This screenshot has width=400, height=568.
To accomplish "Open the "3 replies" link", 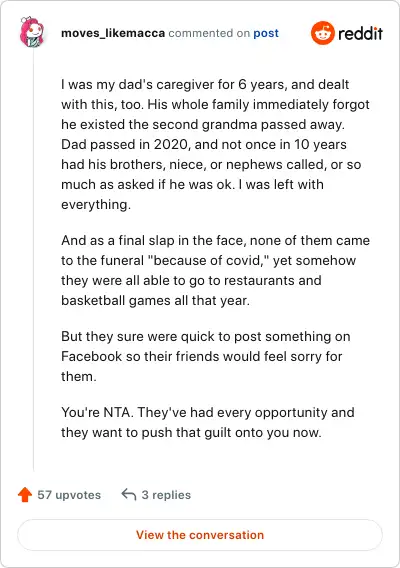I will [166, 495].
